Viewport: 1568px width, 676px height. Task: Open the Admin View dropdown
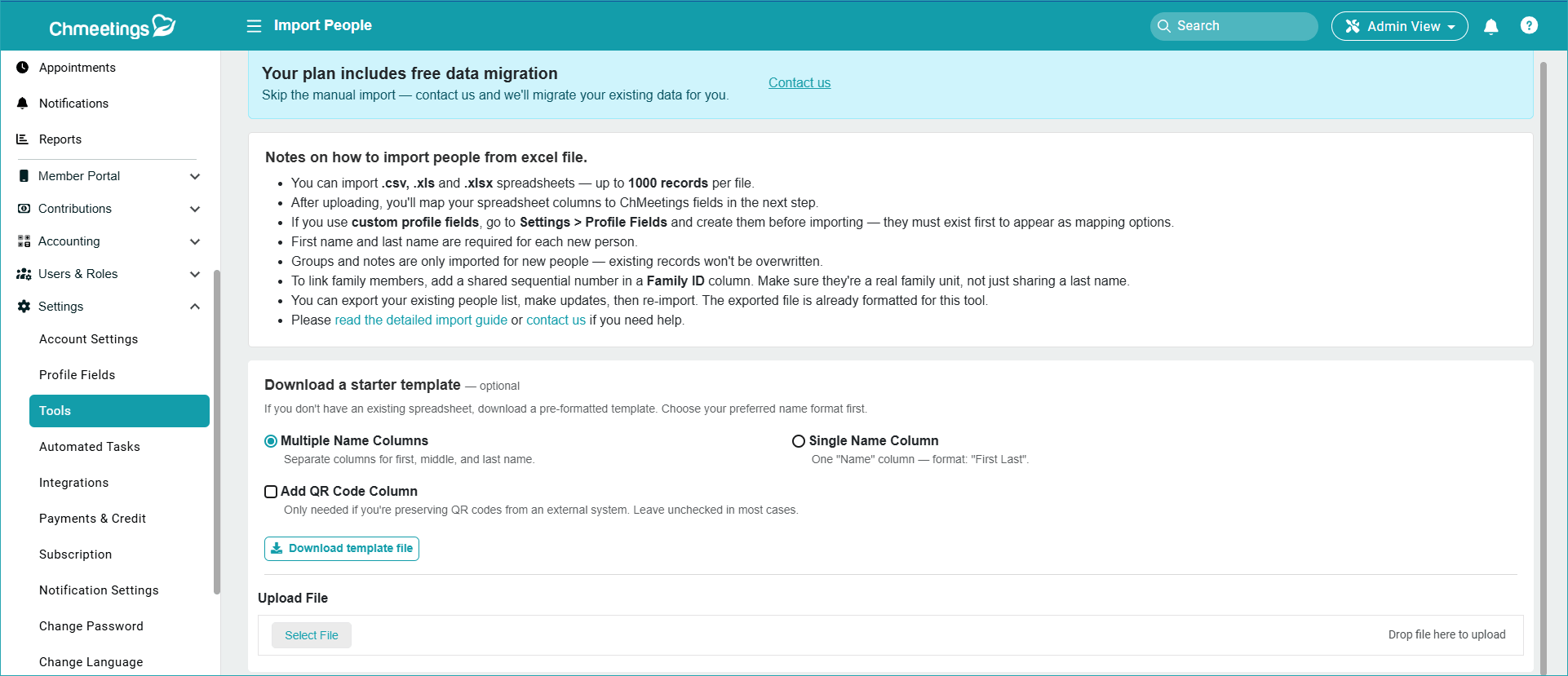click(1399, 26)
